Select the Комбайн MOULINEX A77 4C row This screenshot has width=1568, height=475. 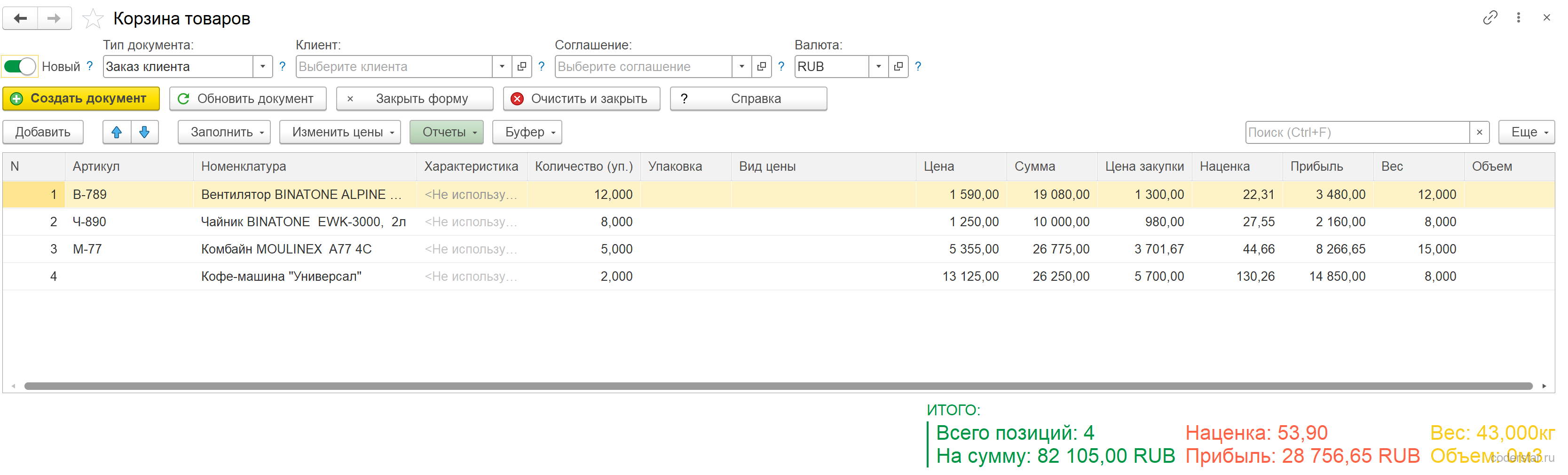click(779, 250)
